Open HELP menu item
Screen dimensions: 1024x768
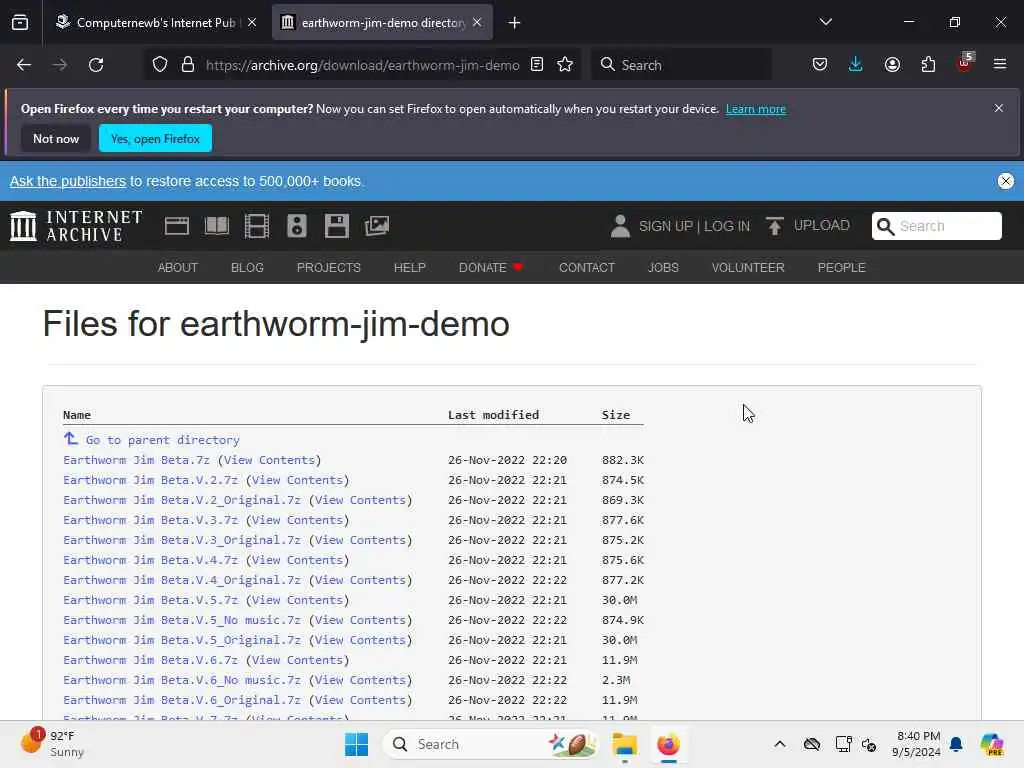pos(409,268)
